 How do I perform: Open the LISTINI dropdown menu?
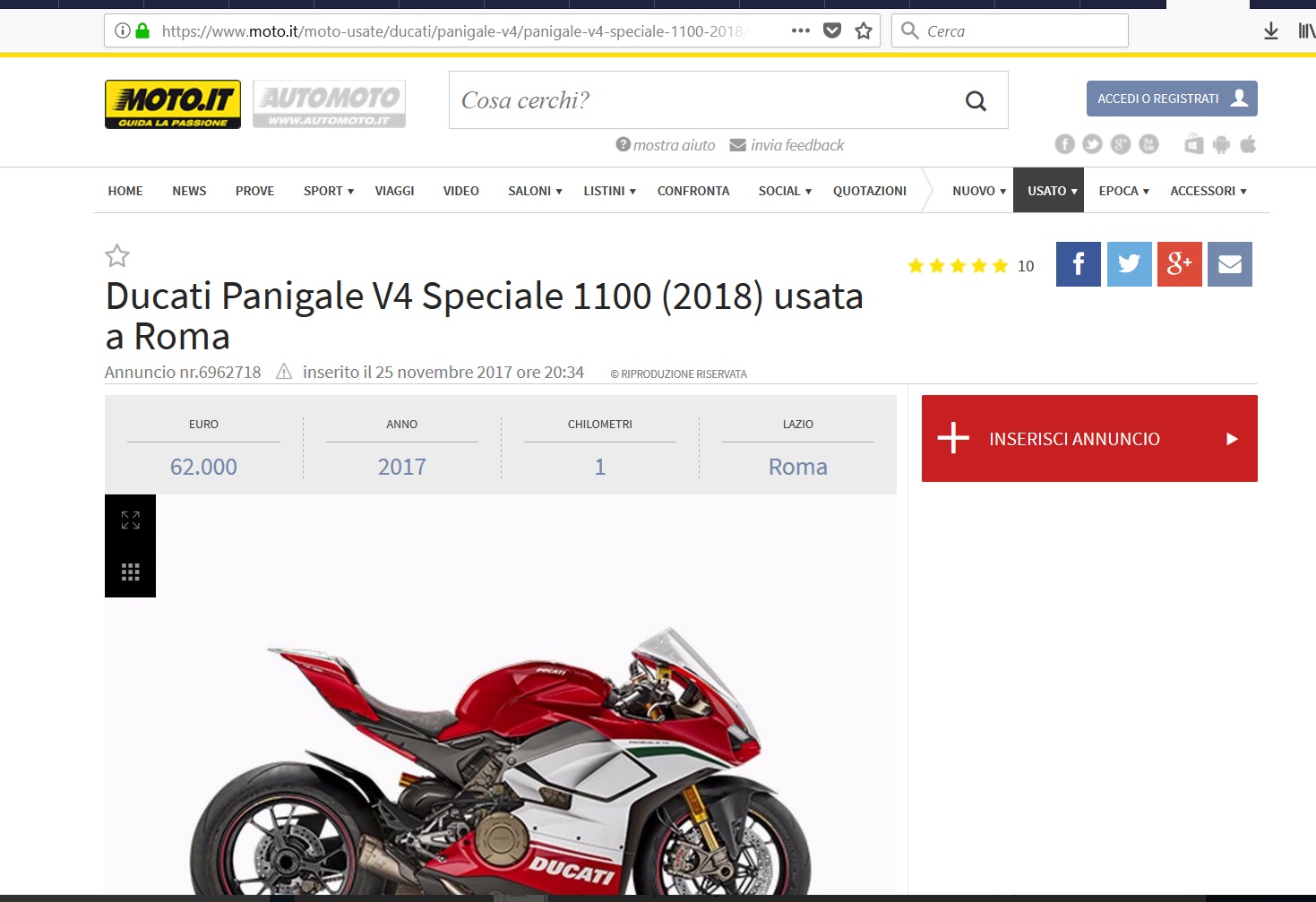pyautogui.click(x=609, y=191)
